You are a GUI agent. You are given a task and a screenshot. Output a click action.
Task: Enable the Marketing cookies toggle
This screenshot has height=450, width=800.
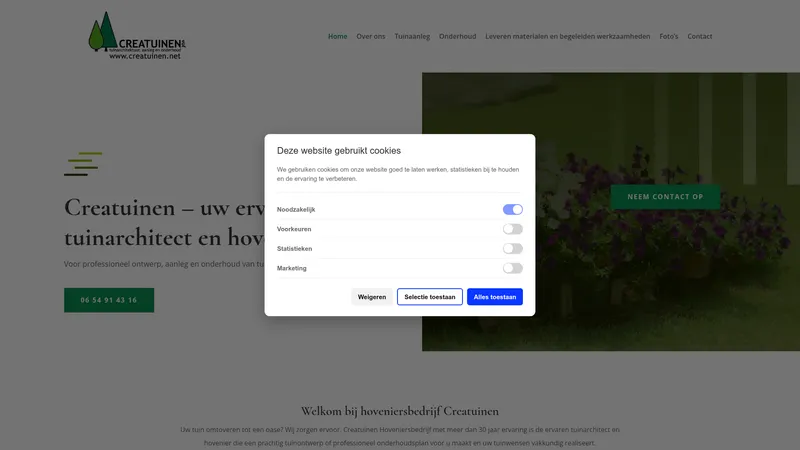point(512,268)
